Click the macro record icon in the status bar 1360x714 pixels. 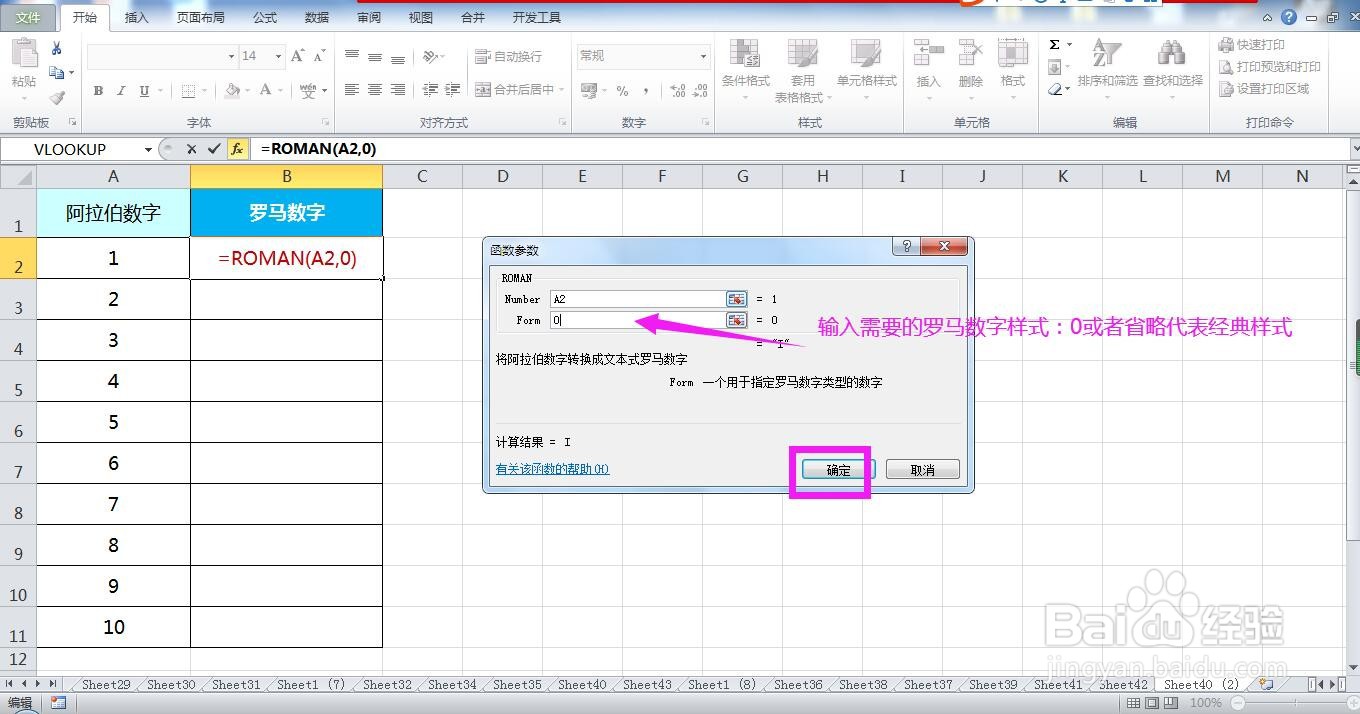pos(58,703)
